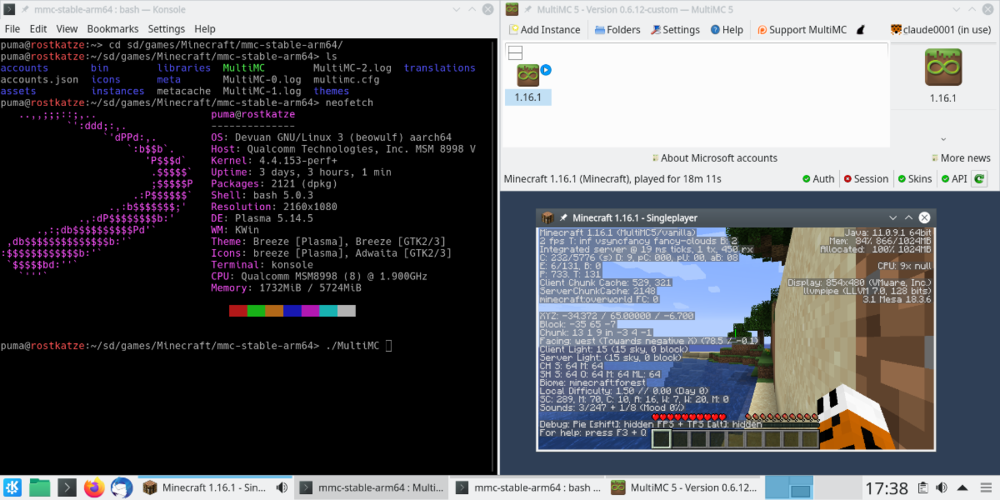Open the Bookmarks menu in Konsole
Viewport: 1000px width, 500px height.
point(112,30)
